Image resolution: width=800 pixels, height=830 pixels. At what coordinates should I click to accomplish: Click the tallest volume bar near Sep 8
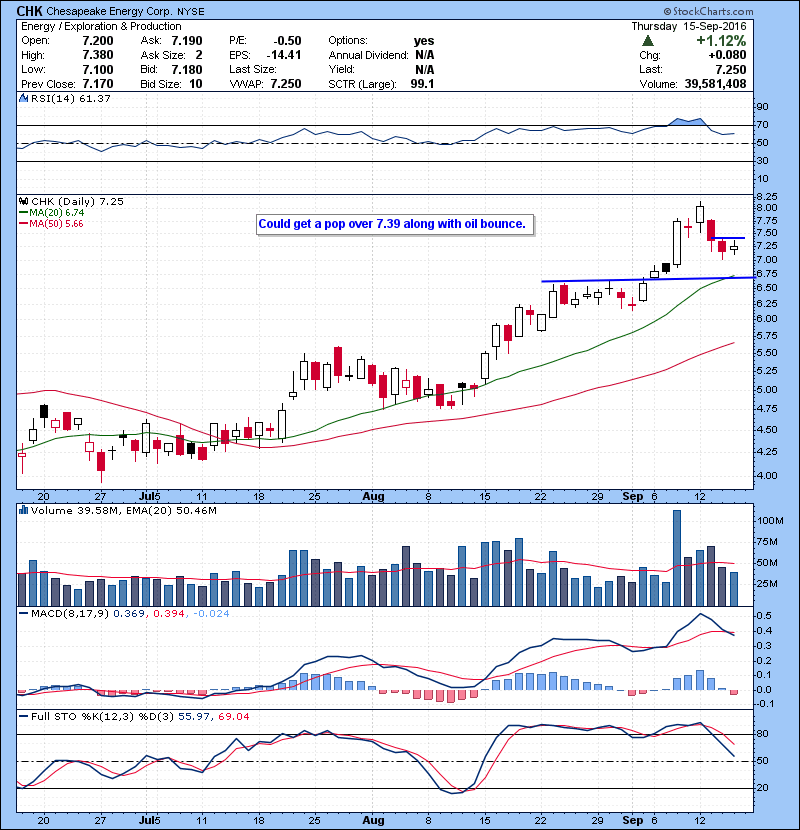677,558
